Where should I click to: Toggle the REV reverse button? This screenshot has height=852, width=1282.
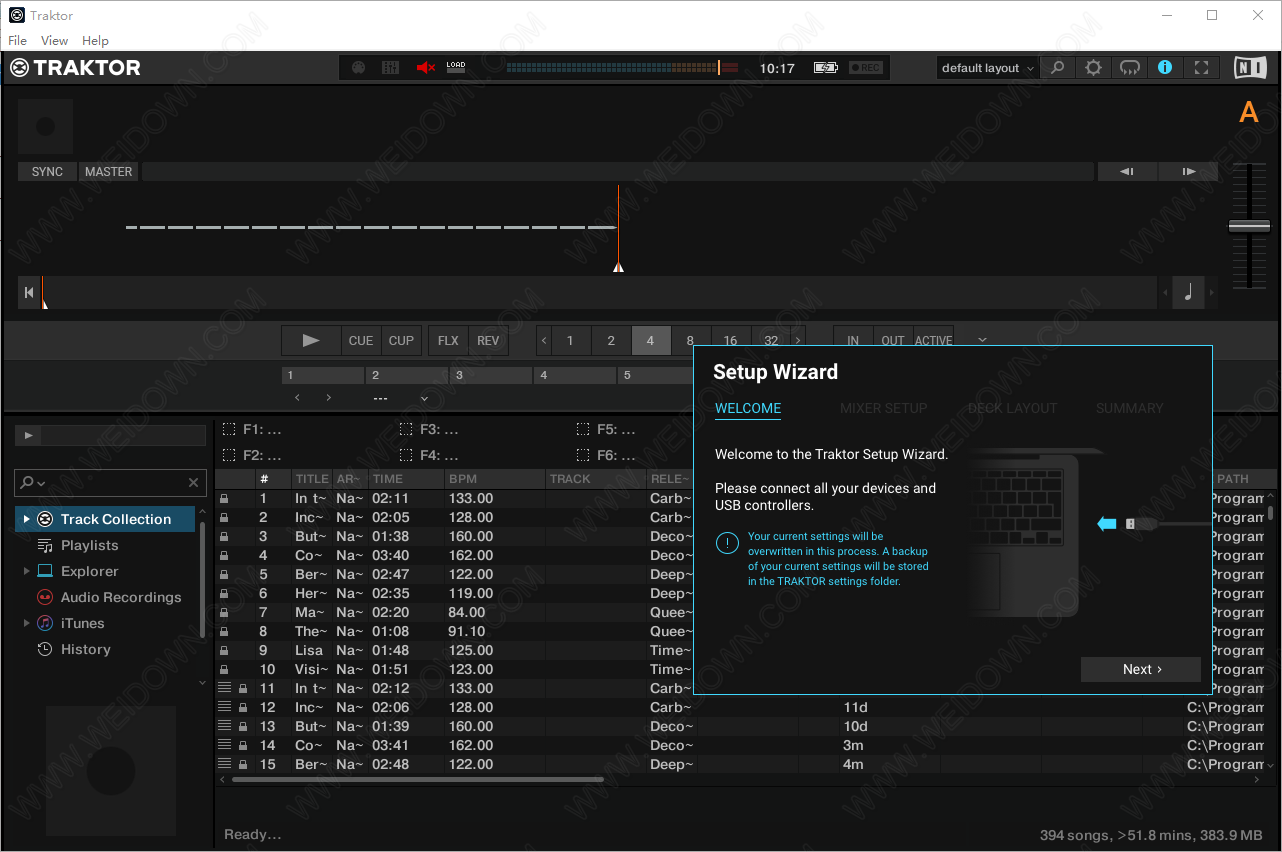[488, 341]
